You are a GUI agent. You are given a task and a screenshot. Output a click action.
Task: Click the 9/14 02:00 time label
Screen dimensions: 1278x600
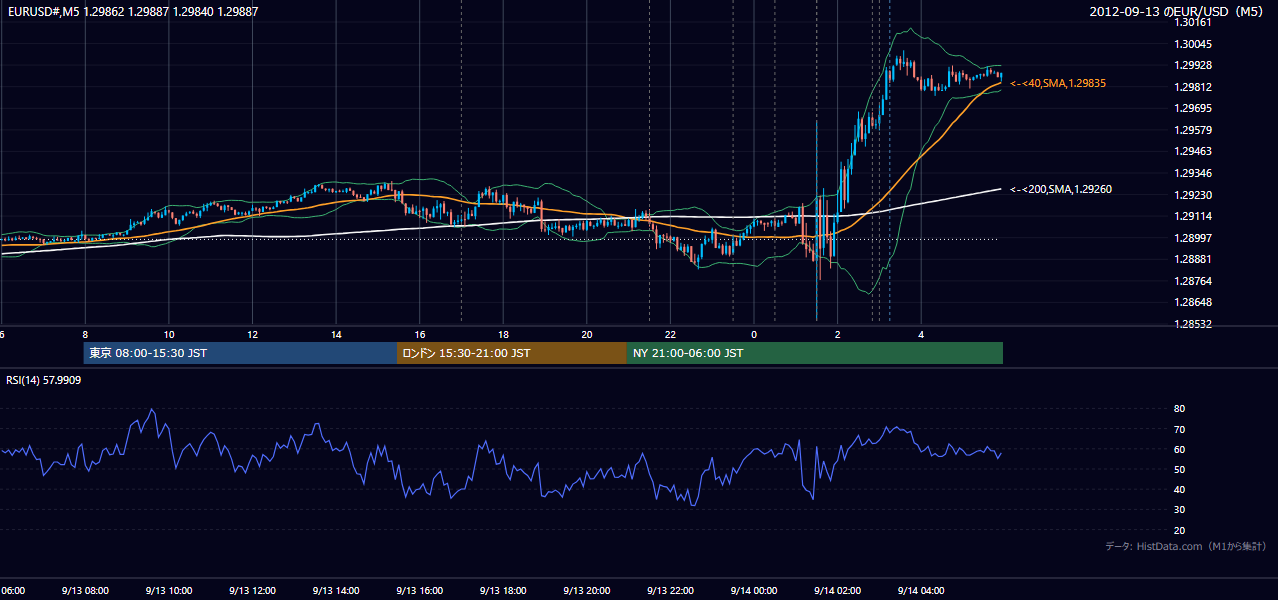[837, 590]
